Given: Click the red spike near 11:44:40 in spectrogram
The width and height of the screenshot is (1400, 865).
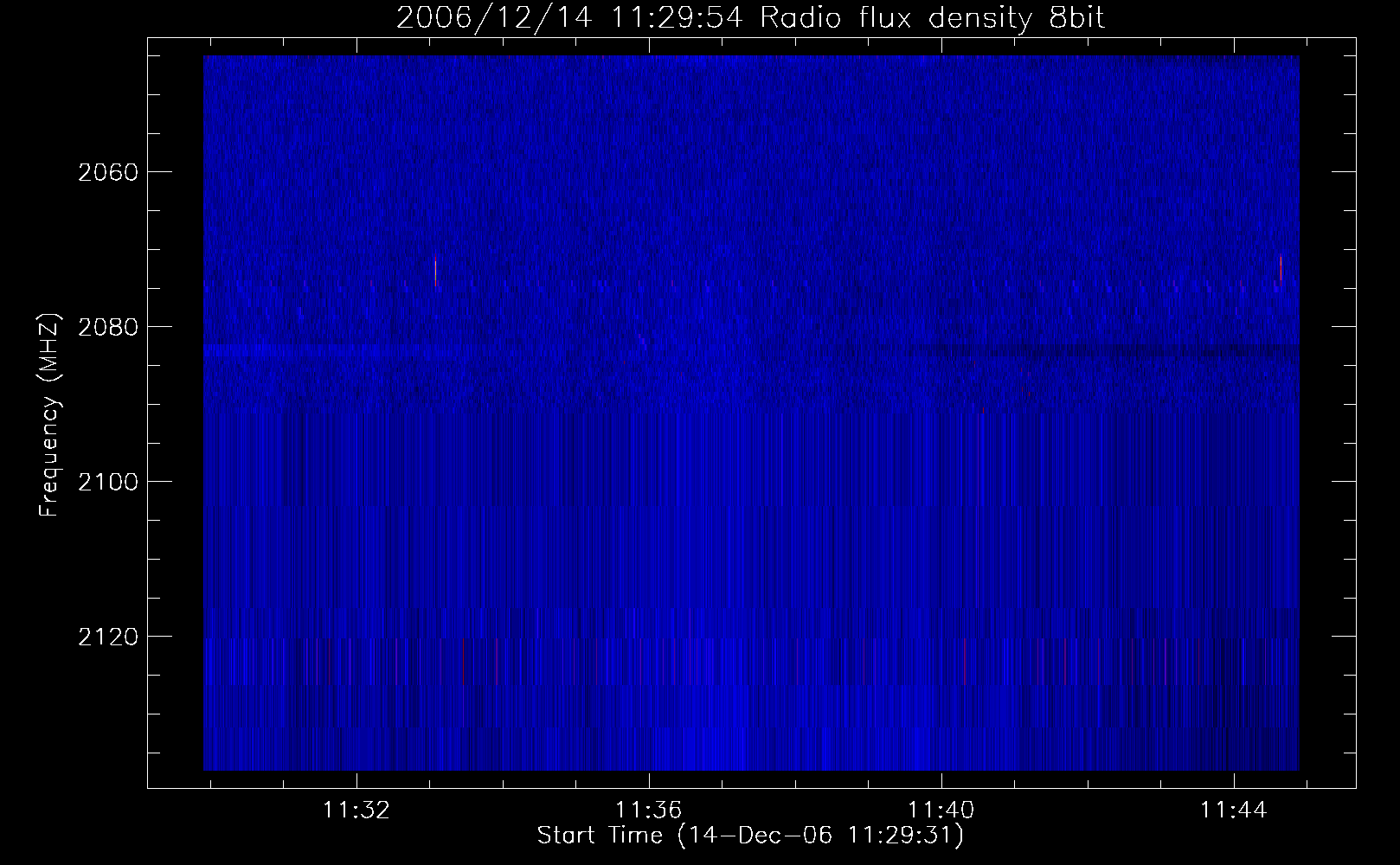Looking at the screenshot, I should click(x=1281, y=268).
